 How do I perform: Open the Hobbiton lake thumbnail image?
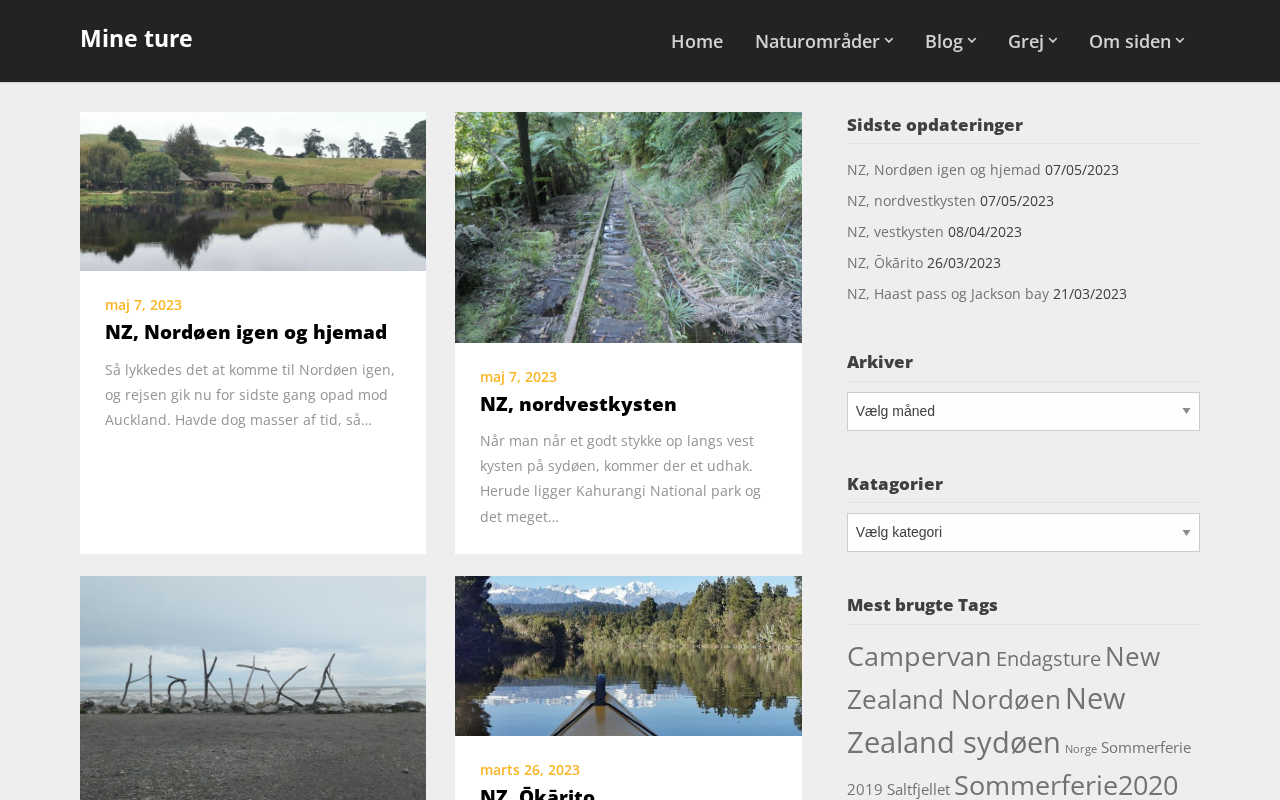pyautogui.click(x=253, y=191)
